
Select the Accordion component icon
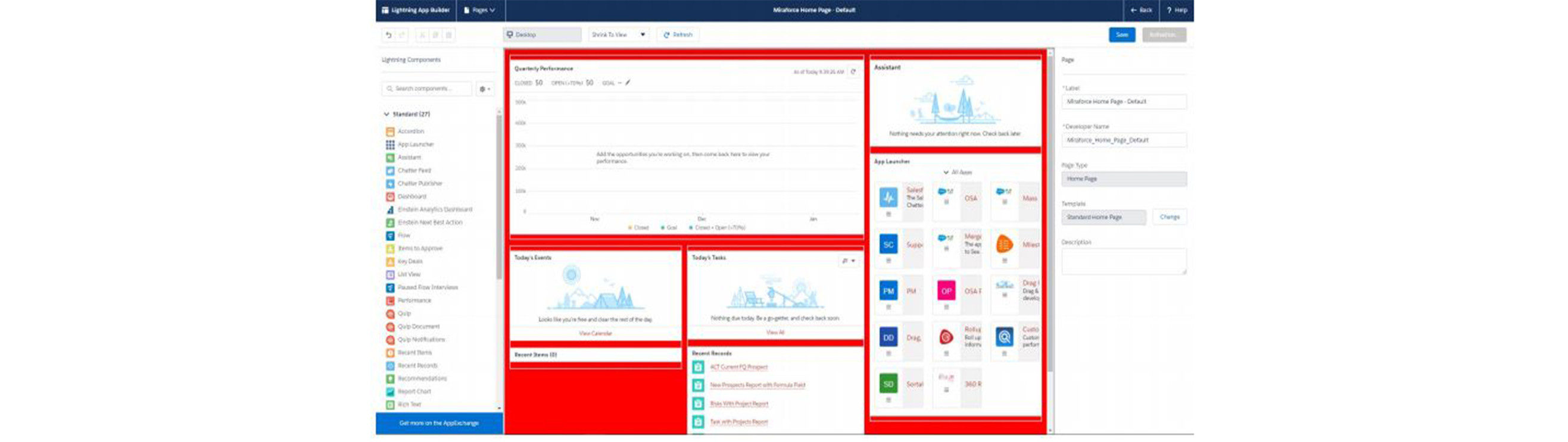point(390,131)
